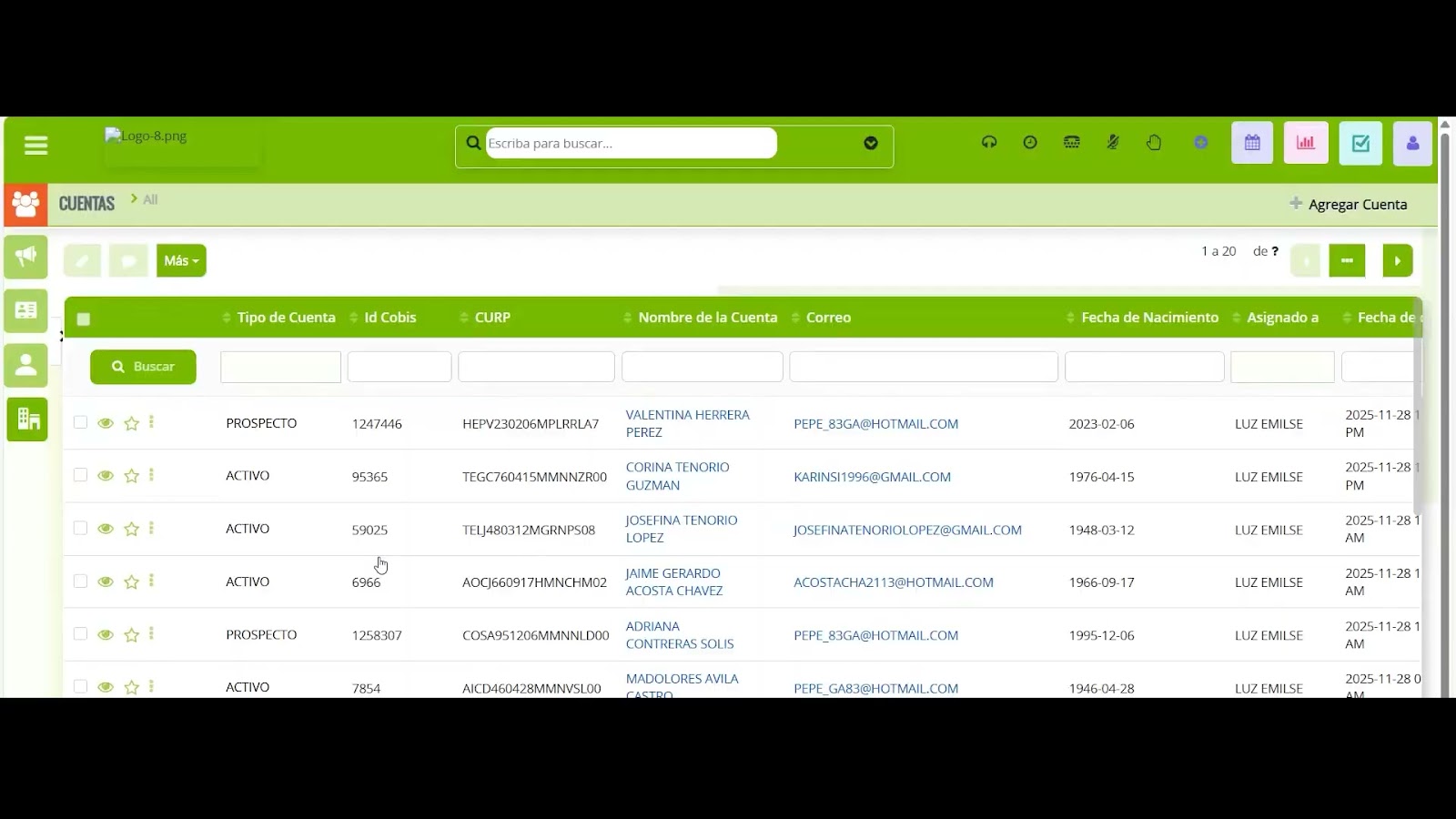Open the calendar module icon
1456x819 pixels.
coord(1251,143)
